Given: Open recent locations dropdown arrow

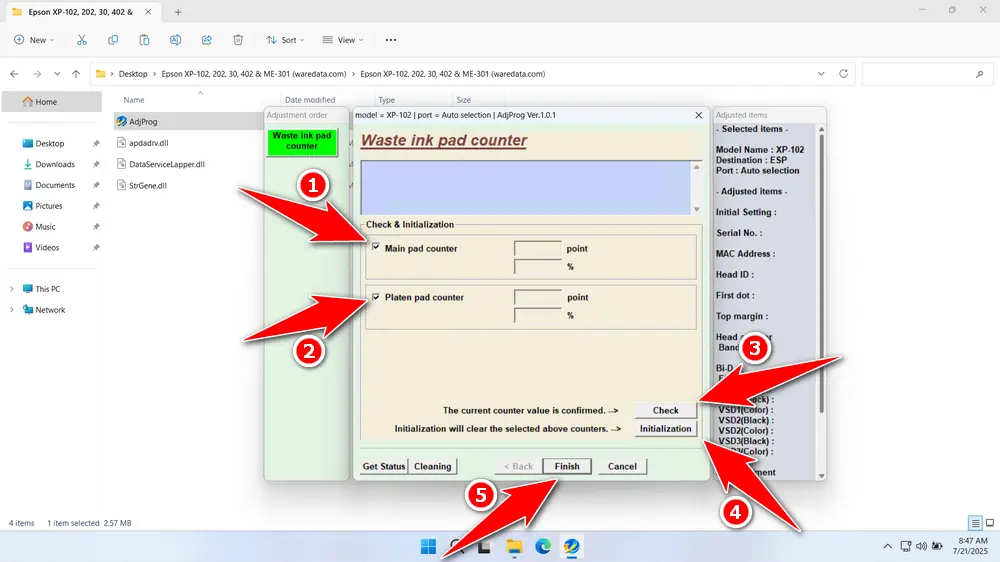Looking at the screenshot, I should tap(57, 74).
